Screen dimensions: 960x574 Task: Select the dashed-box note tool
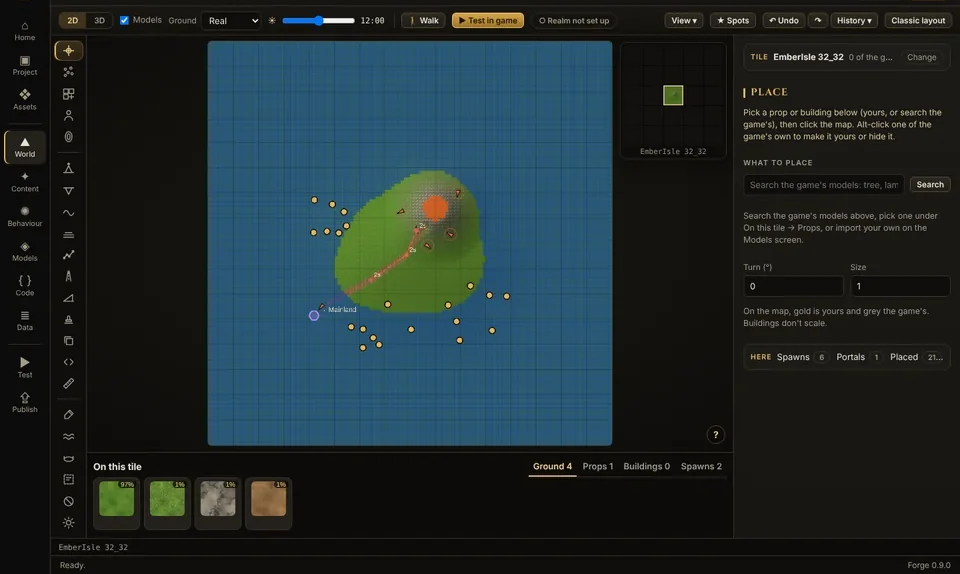69,479
